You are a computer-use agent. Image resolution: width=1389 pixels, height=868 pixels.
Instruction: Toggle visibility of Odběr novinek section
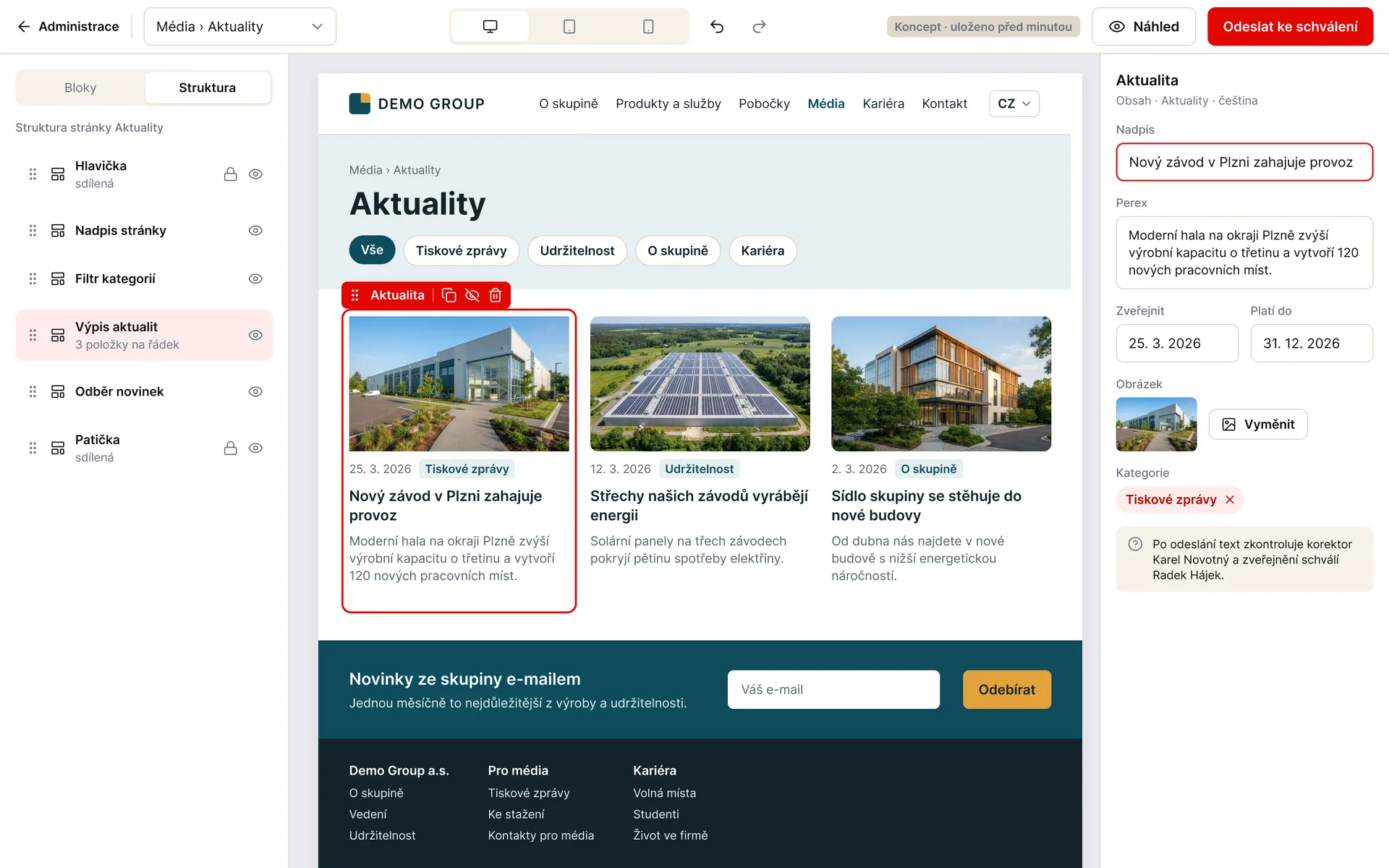click(x=255, y=391)
